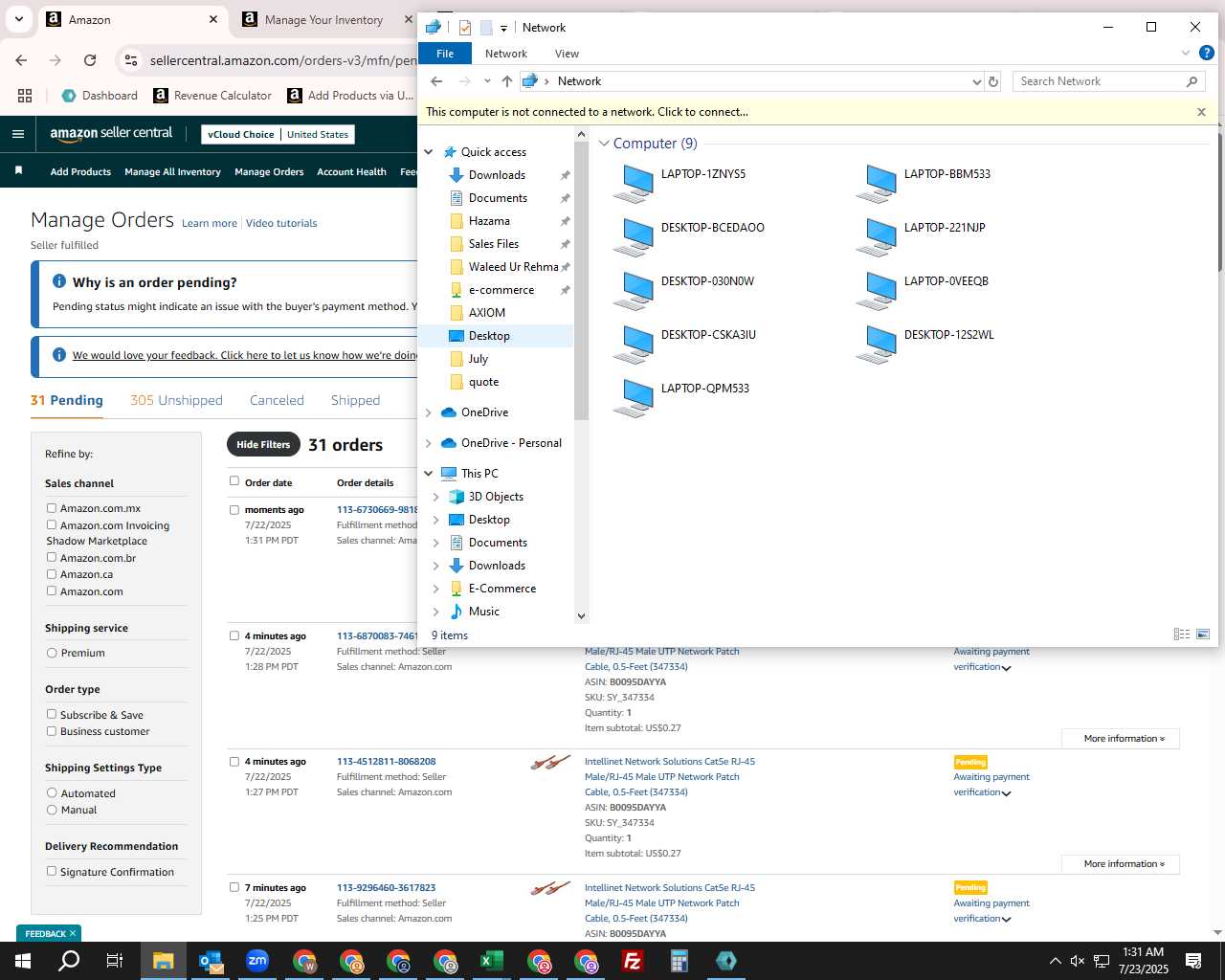Collapse the Computer (9) group

[x=604, y=144]
